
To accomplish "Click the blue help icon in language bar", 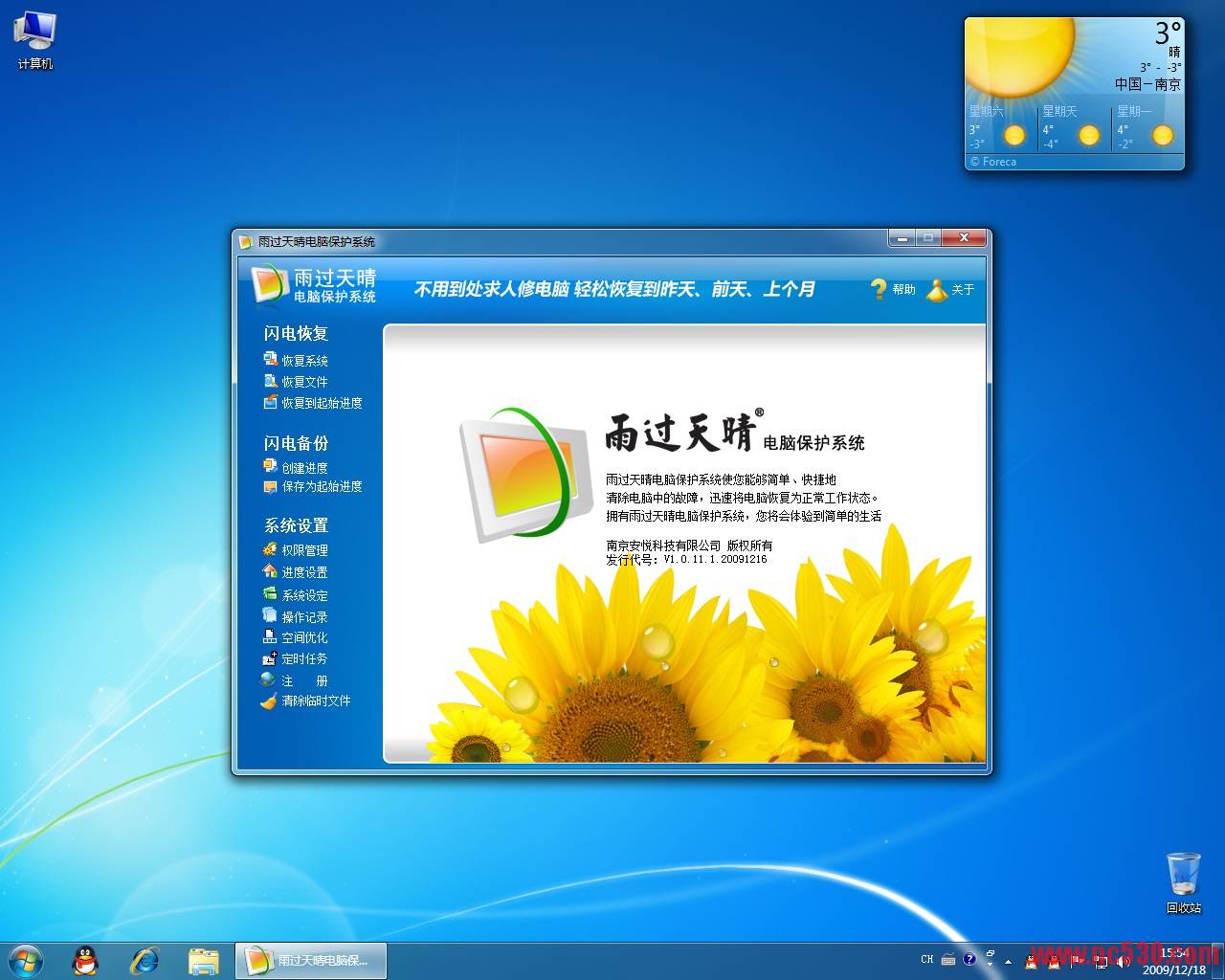I will point(969,960).
